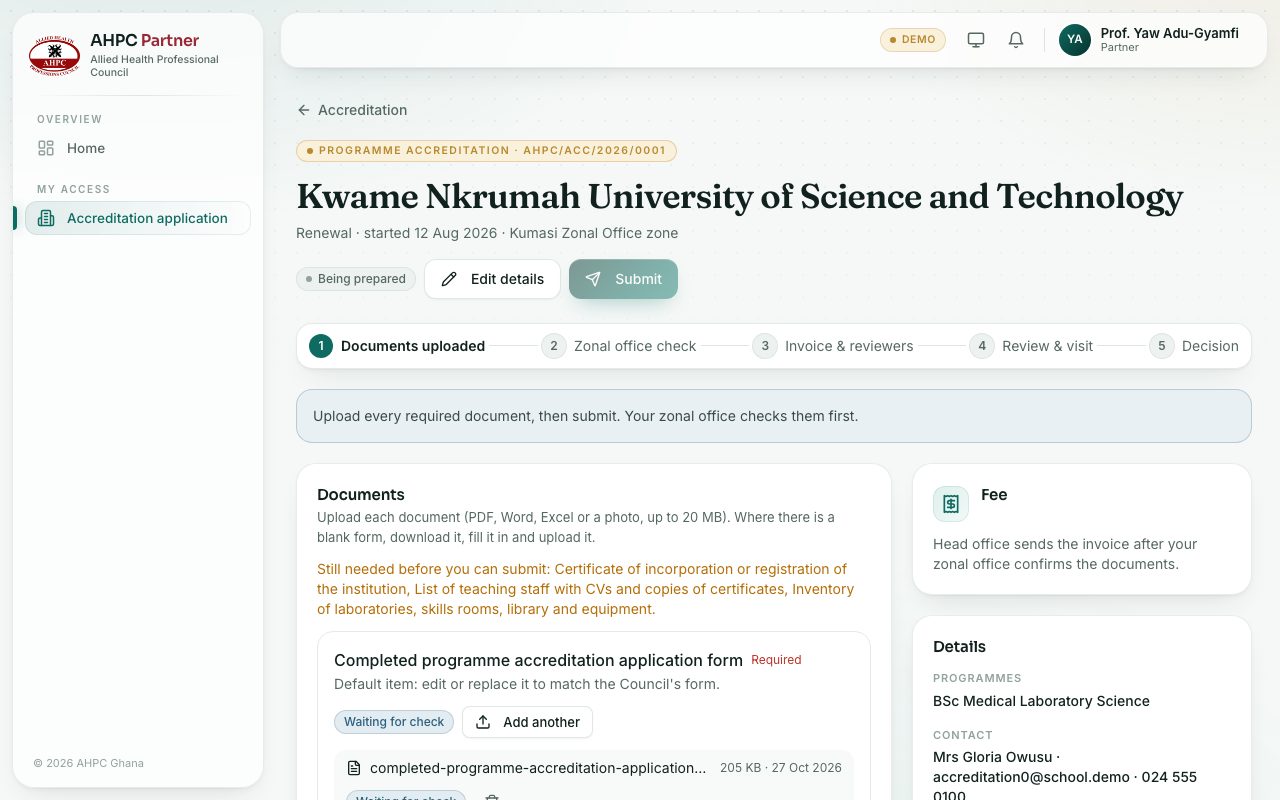
Task: Click the 205 KB · 27 Oct 2026 file info
Action: click(x=781, y=768)
